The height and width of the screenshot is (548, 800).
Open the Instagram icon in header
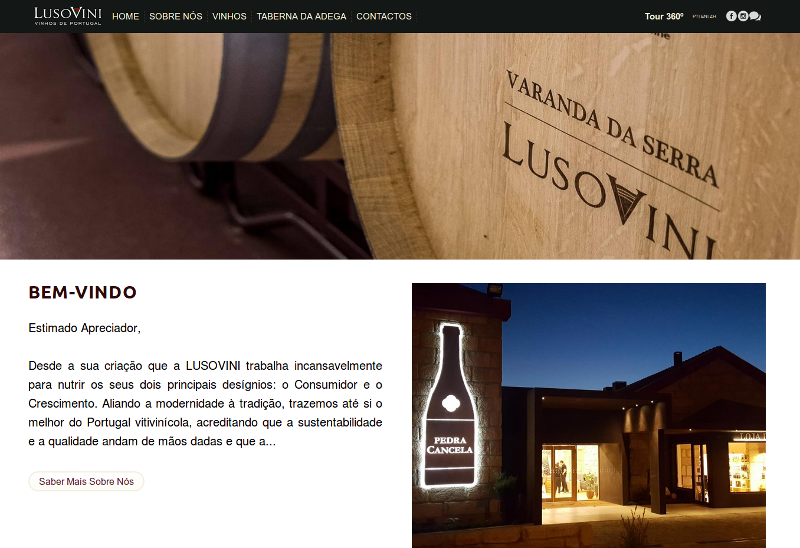coord(743,16)
